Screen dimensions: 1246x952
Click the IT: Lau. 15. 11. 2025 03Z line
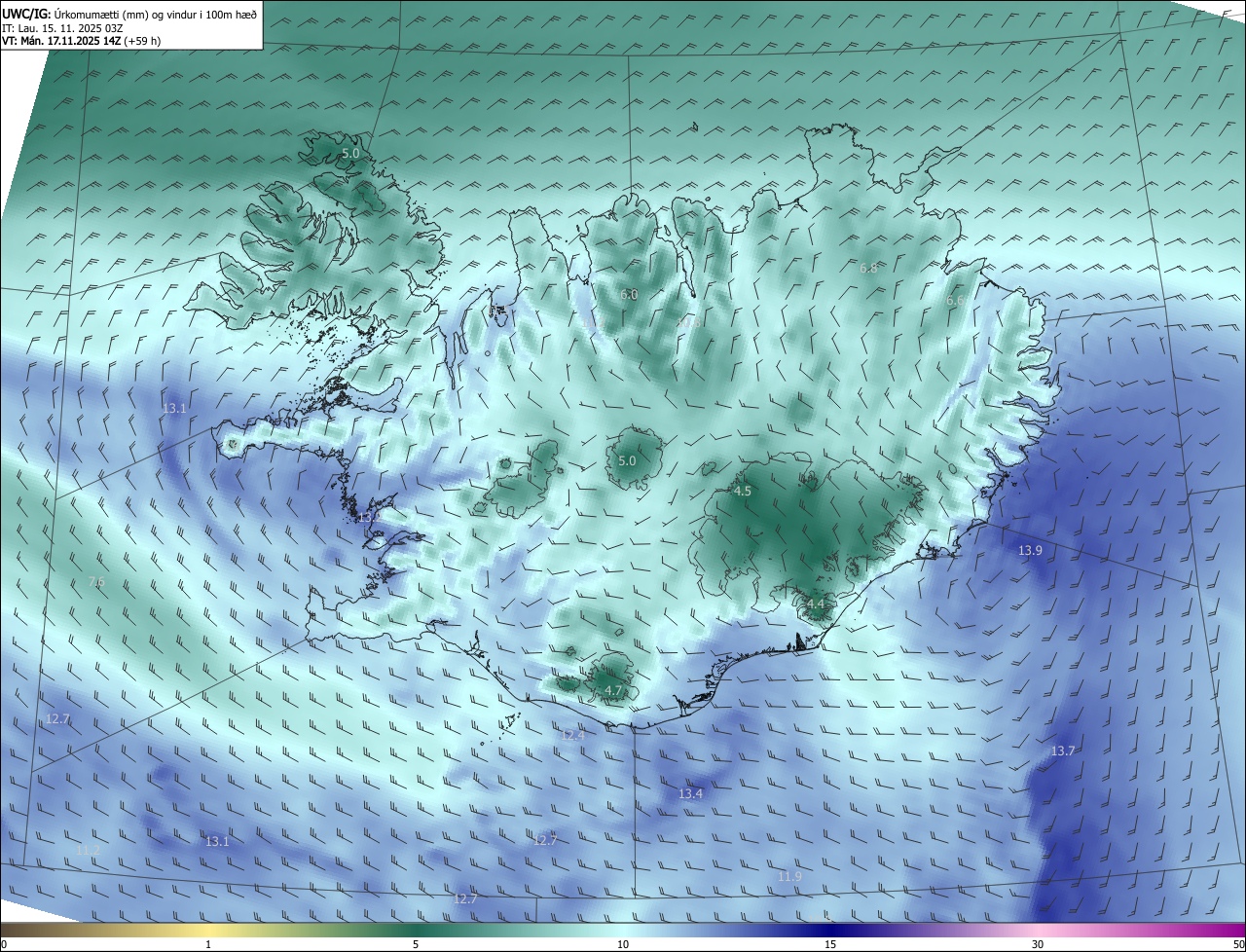point(62,28)
